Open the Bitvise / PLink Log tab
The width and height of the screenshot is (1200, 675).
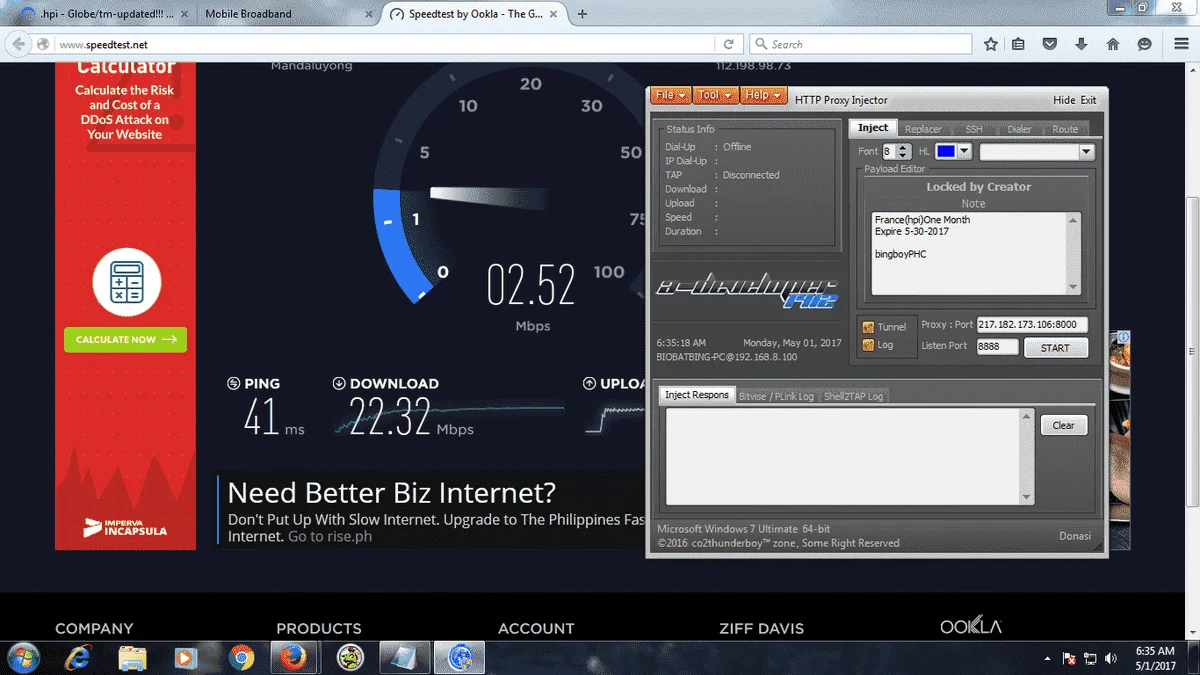[x=776, y=396]
